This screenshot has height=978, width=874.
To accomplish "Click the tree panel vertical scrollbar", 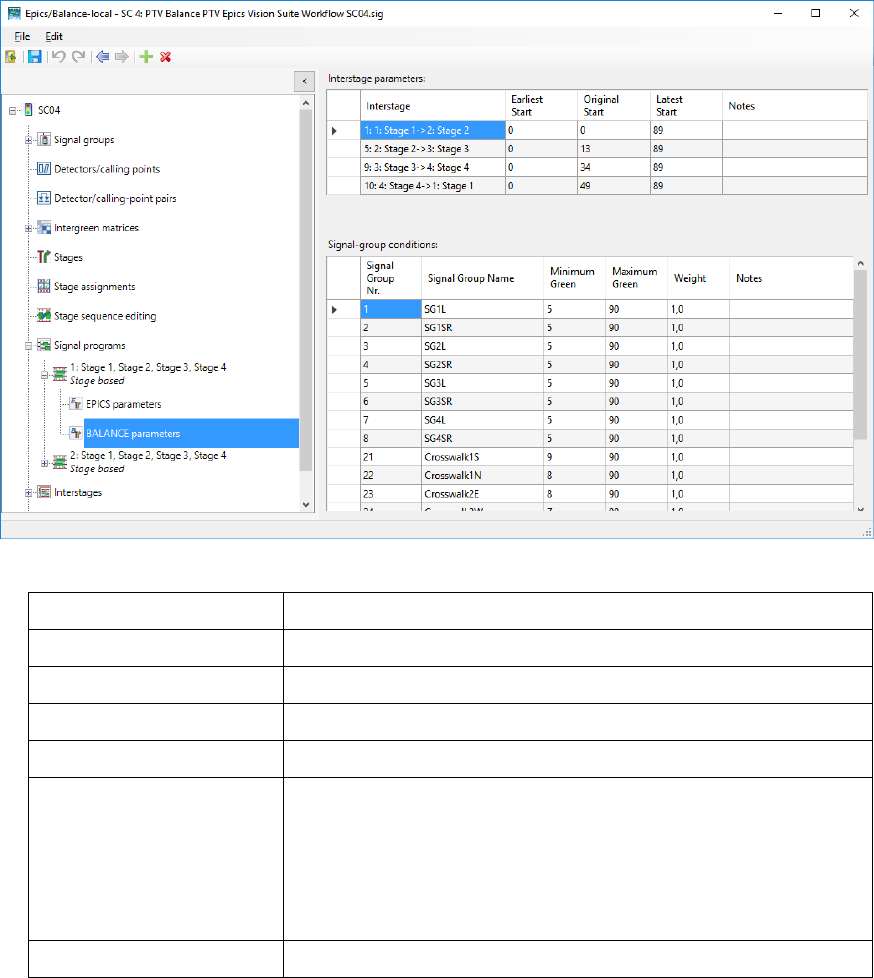I will tap(306, 290).
